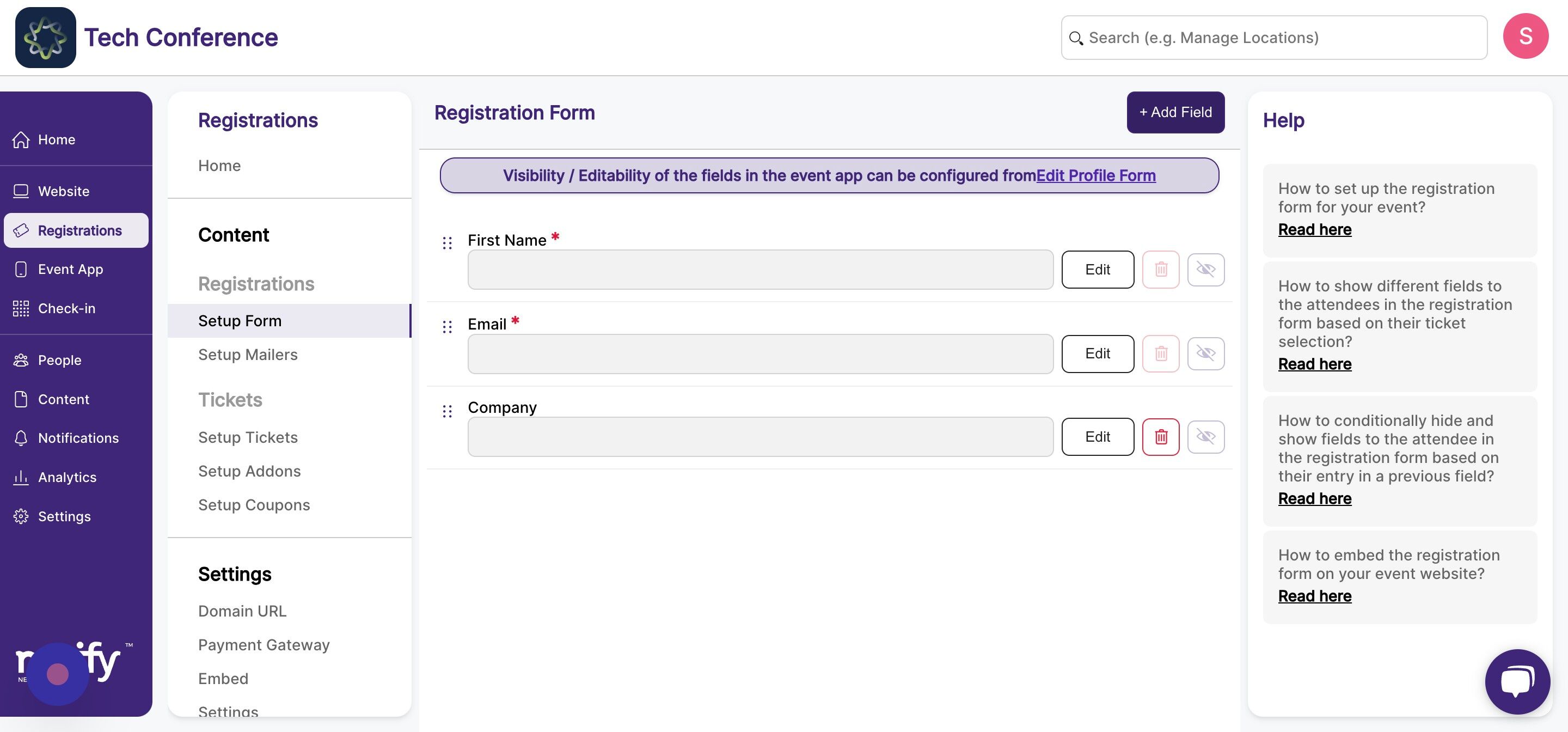Click the delete icon for Email field
The image size is (1568, 732).
coord(1160,353)
